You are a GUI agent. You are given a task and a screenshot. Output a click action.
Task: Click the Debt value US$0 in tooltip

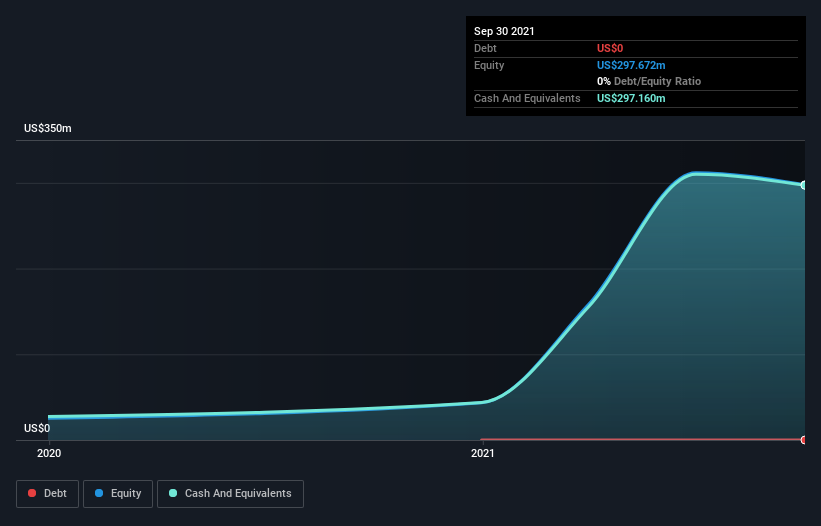coord(610,48)
